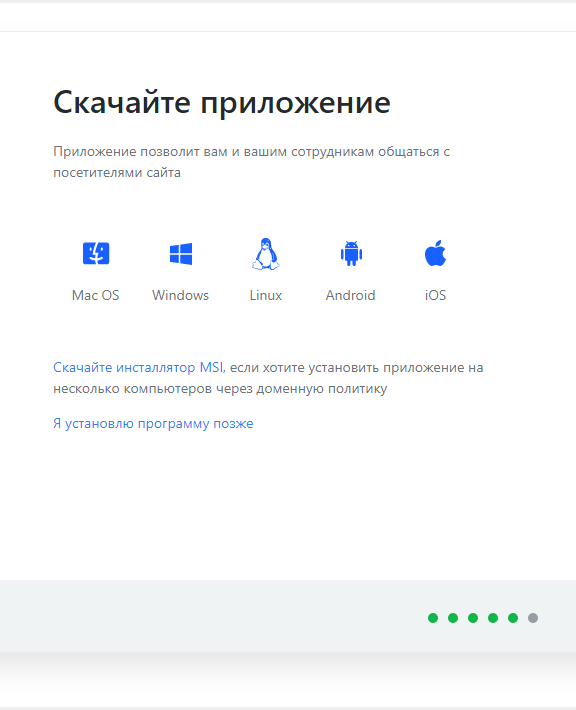Go to the gray last step dot
The image size is (576, 710).
coord(533,618)
